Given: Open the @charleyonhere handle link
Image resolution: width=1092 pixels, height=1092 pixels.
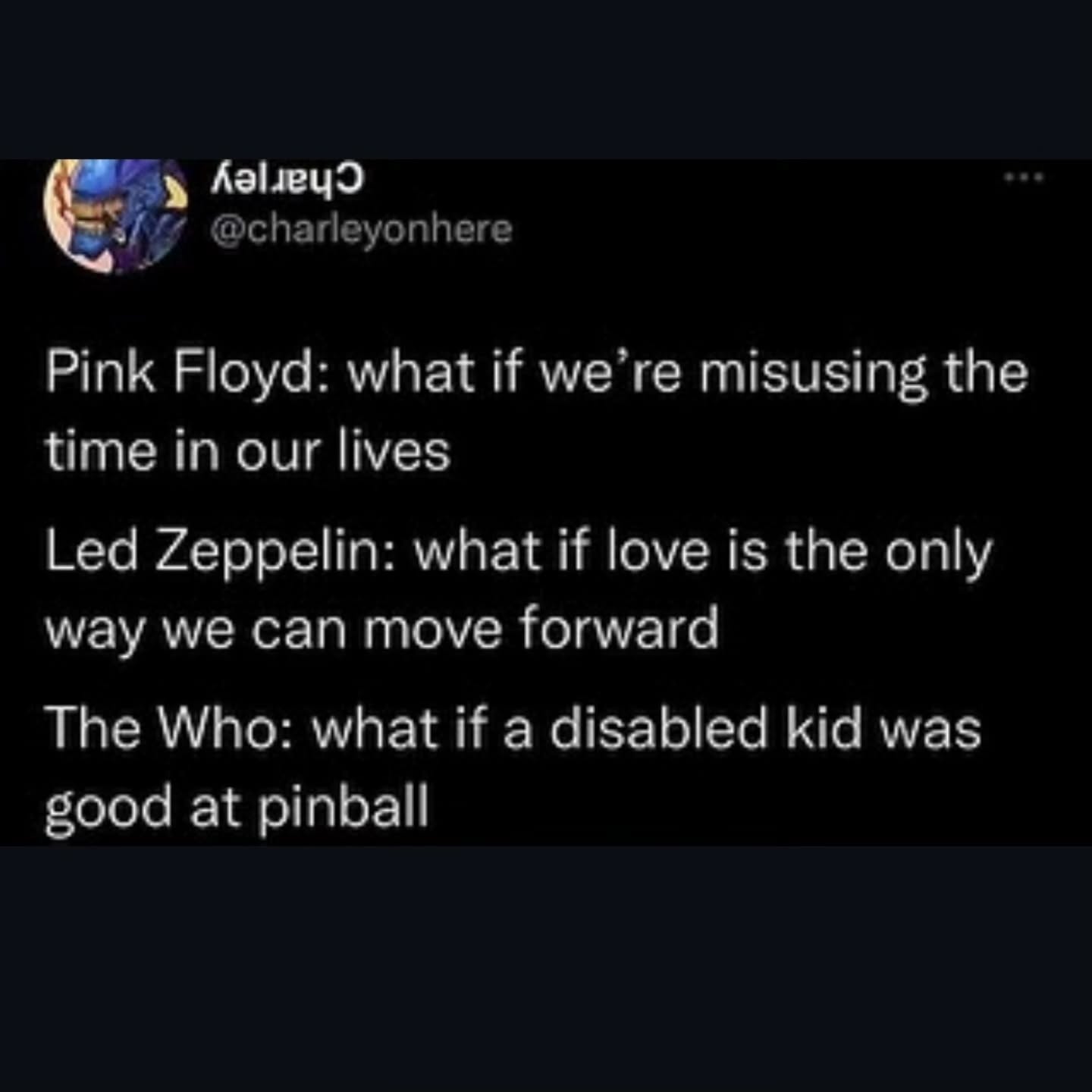Looking at the screenshot, I should (x=361, y=229).
